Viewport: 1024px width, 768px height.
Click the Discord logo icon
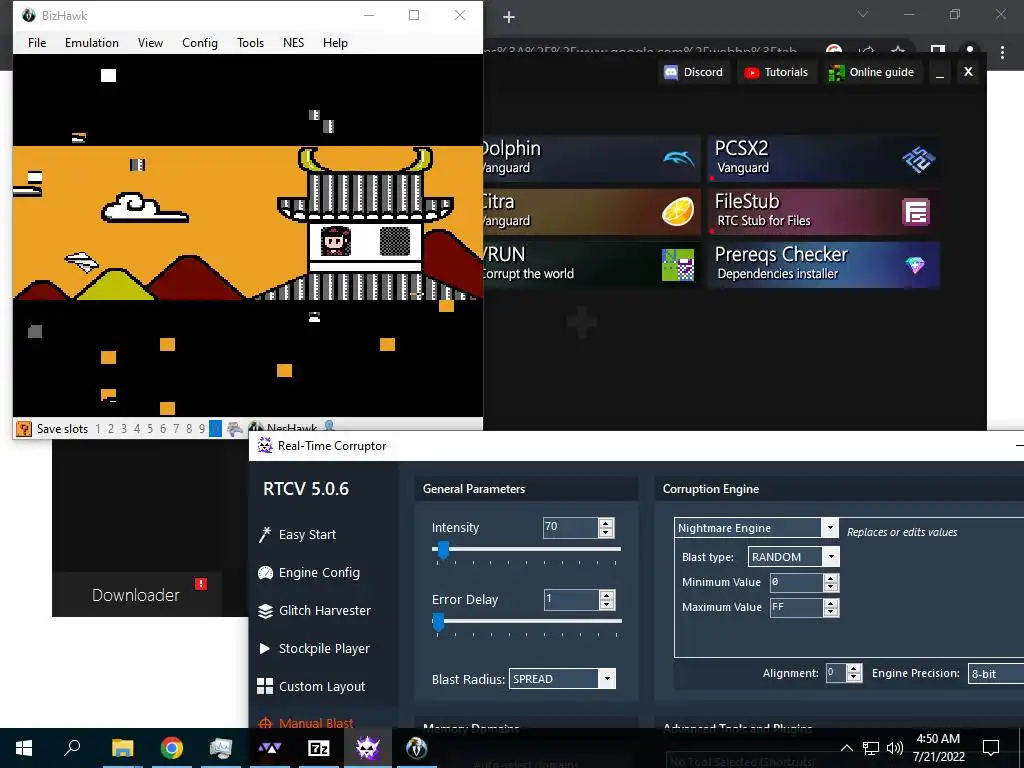(671, 72)
